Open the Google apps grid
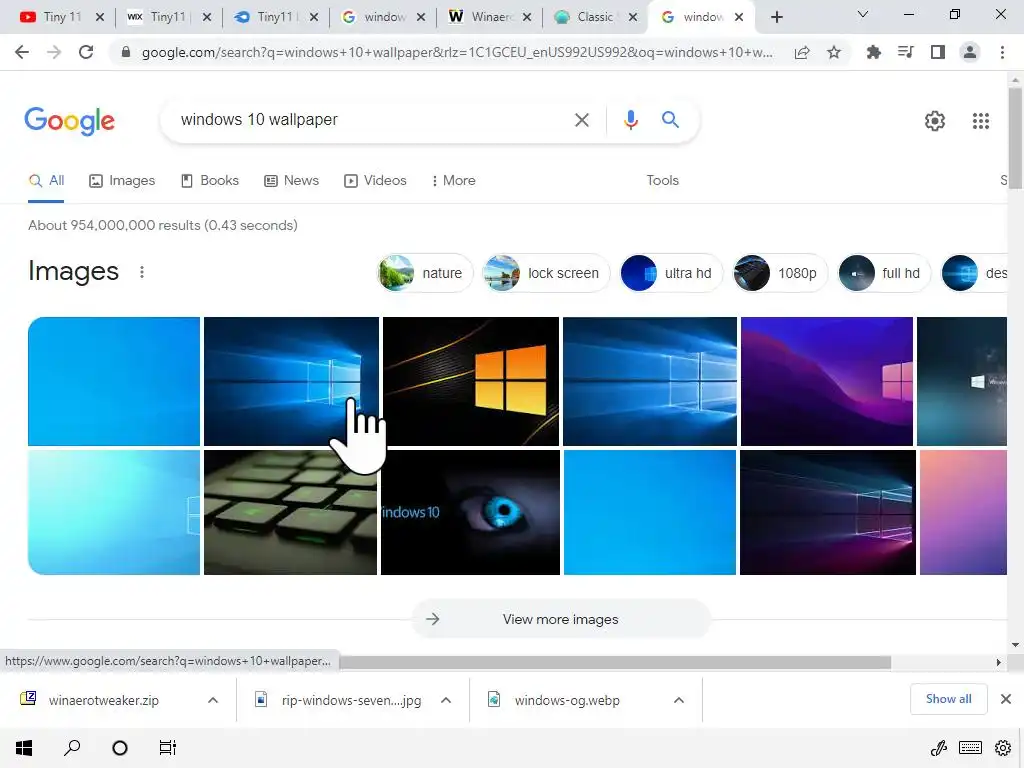This screenshot has height=768, width=1024. 980,121
